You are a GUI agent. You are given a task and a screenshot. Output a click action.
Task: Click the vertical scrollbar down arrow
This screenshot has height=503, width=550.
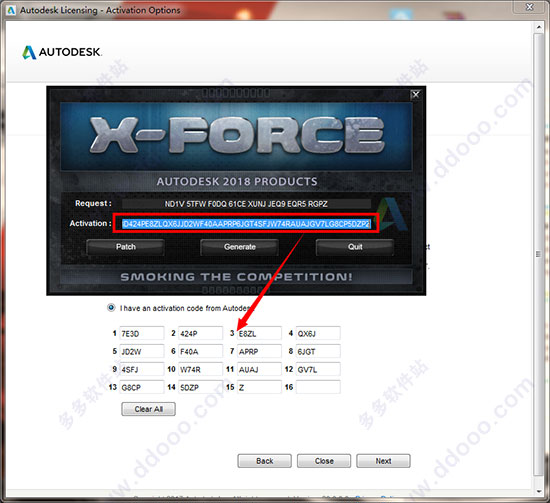(539, 492)
